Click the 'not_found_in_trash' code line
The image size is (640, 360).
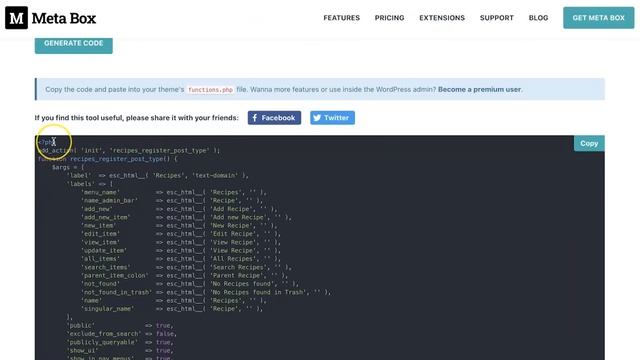[206, 292]
